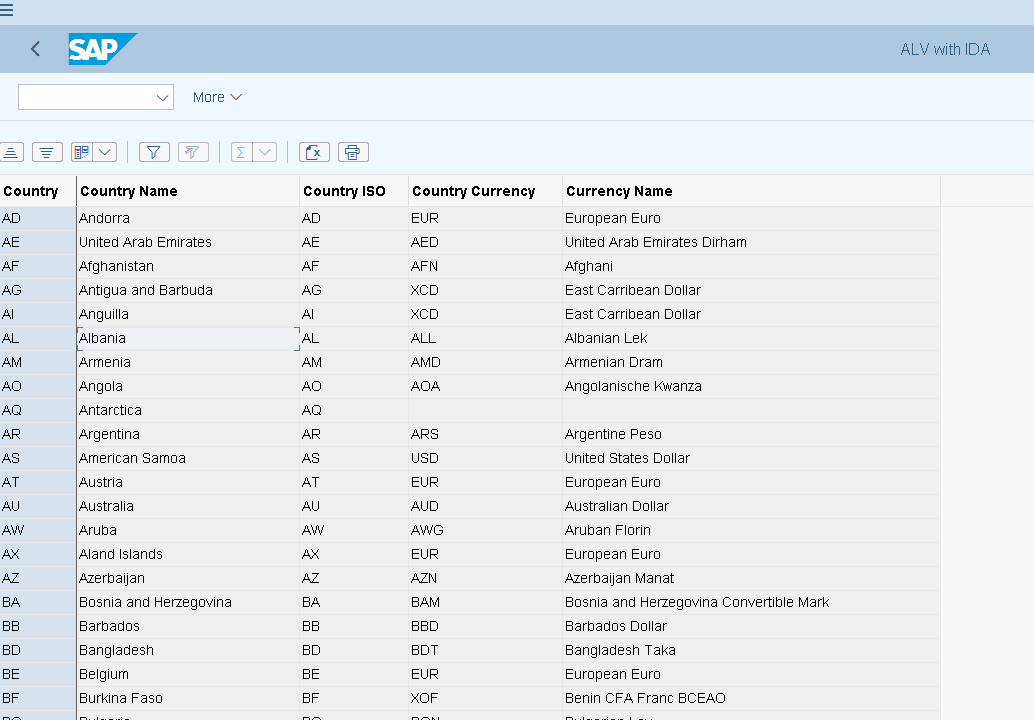The width and height of the screenshot is (1034, 720).
Task: Click the AWG currency cell
Action: (485, 530)
